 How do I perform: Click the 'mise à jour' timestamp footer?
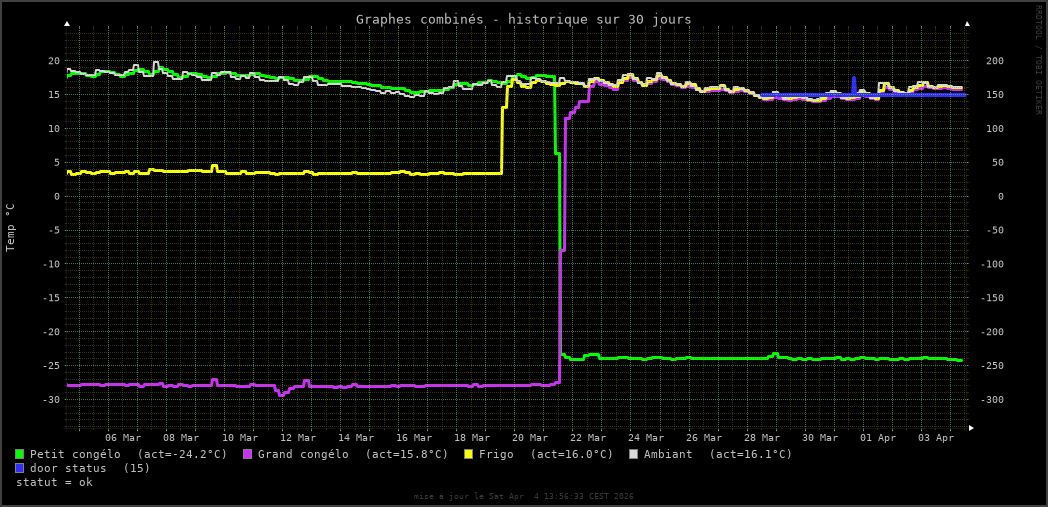click(x=523, y=496)
